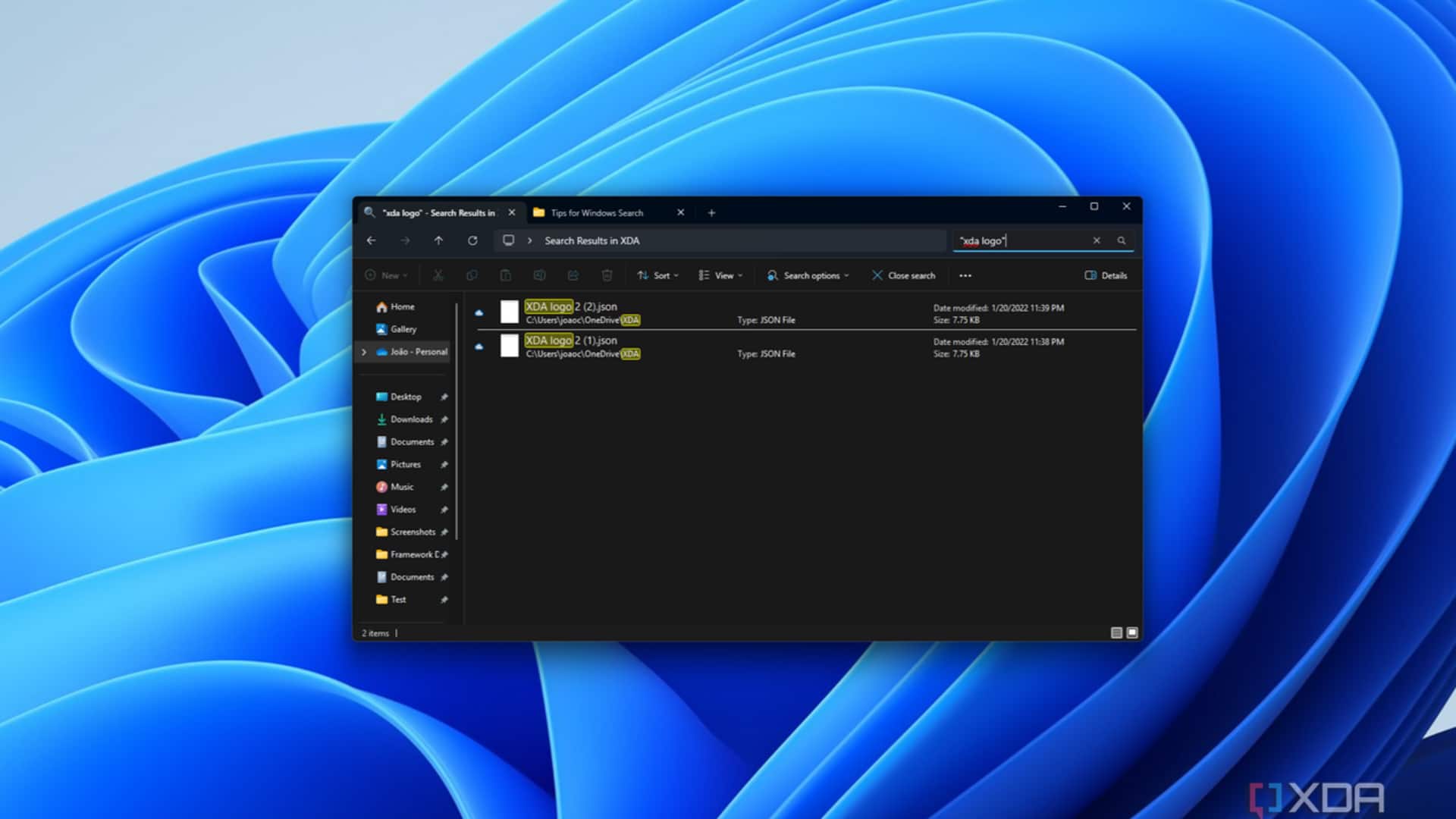Click the date modified 1/20/2022 11:39 PM text

coord(999,308)
